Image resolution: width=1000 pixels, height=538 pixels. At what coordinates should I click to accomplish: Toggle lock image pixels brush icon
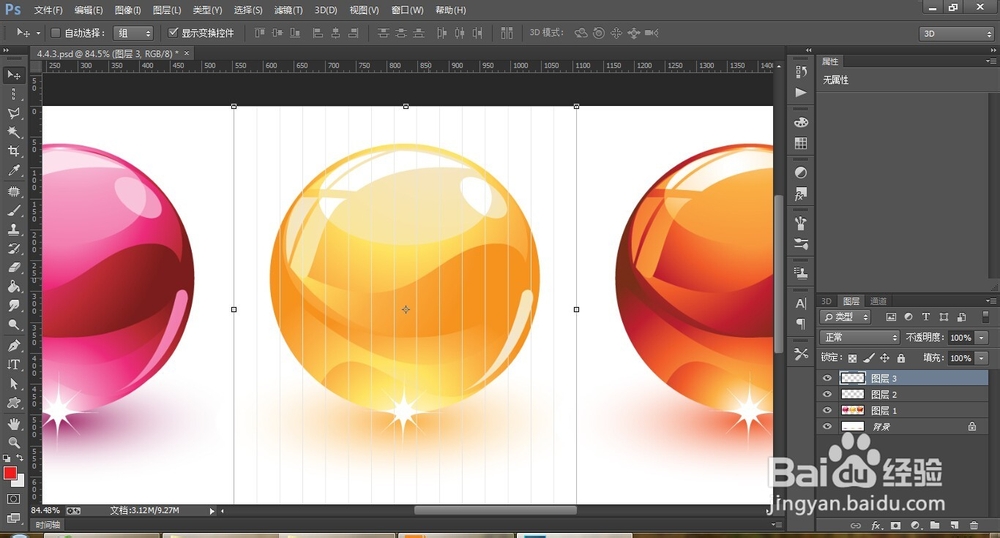(x=869, y=358)
